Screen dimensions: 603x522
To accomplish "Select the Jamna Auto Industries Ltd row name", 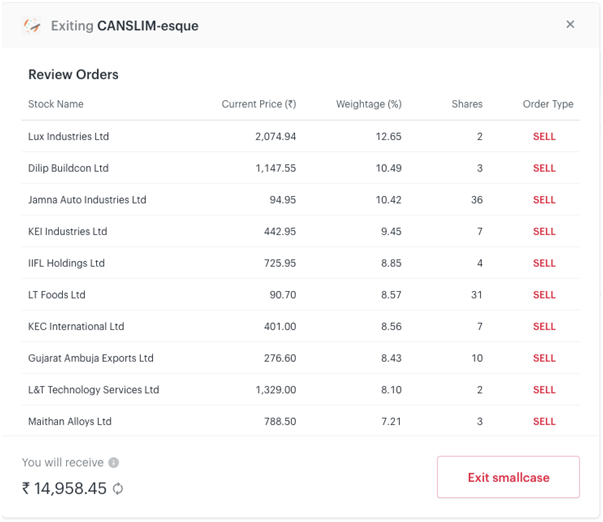I will [87, 200].
